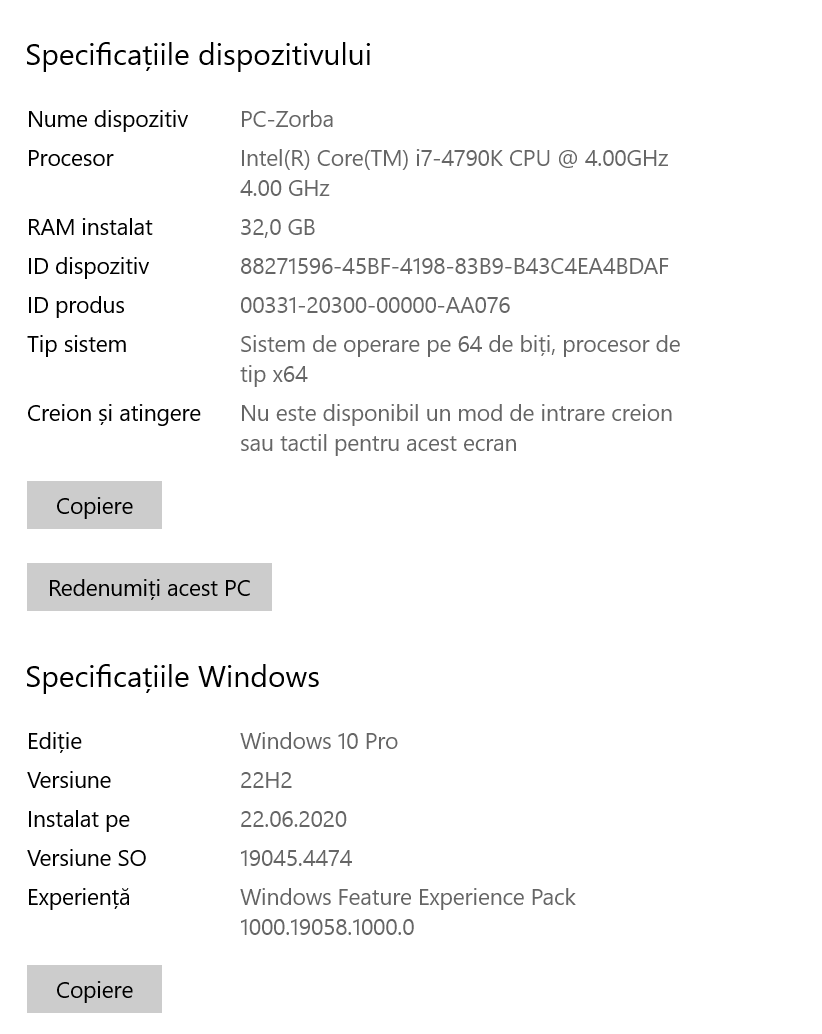Click the Specificațiile dispozitivului heading

point(198,55)
